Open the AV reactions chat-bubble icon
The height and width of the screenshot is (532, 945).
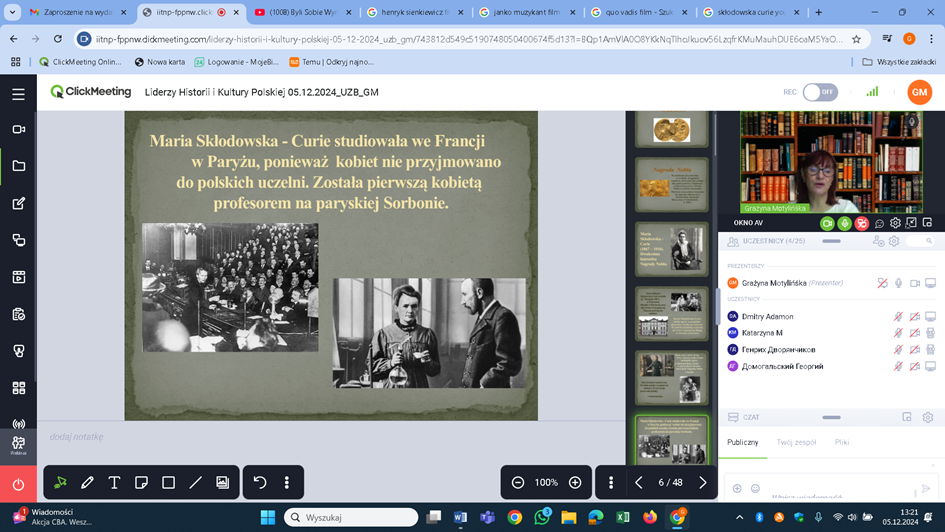pyautogui.click(x=879, y=224)
